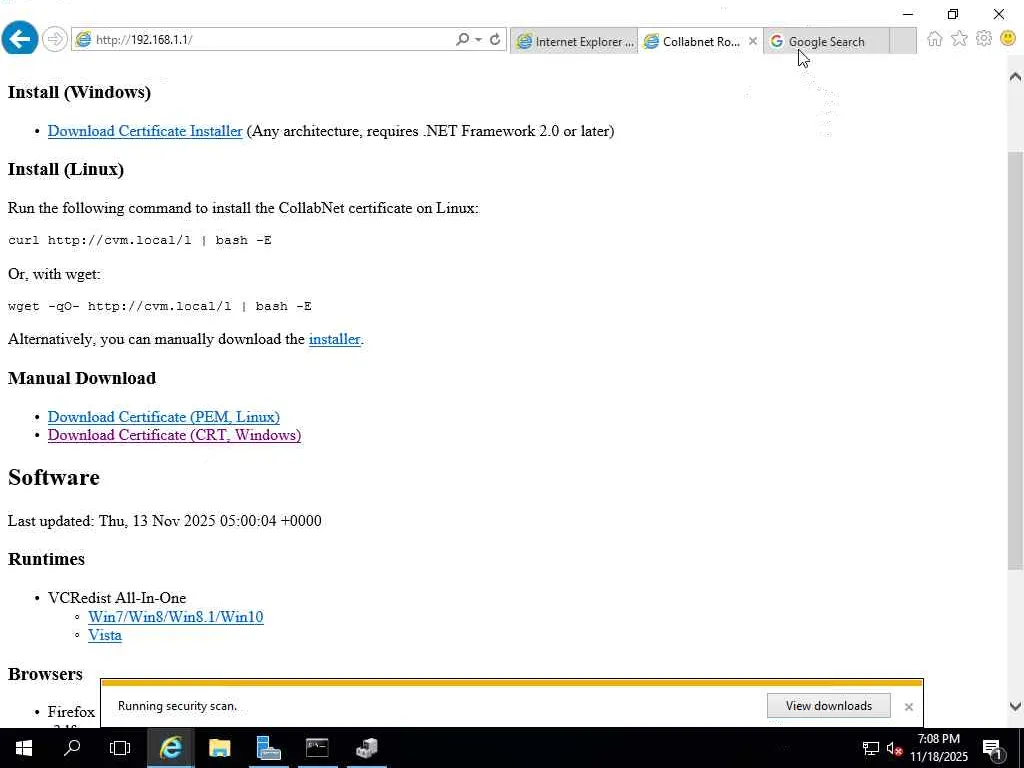Click the Install (Linux) heading
This screenshot has height=768, width=1024.
pyautogui.click(x=66, y=170)
